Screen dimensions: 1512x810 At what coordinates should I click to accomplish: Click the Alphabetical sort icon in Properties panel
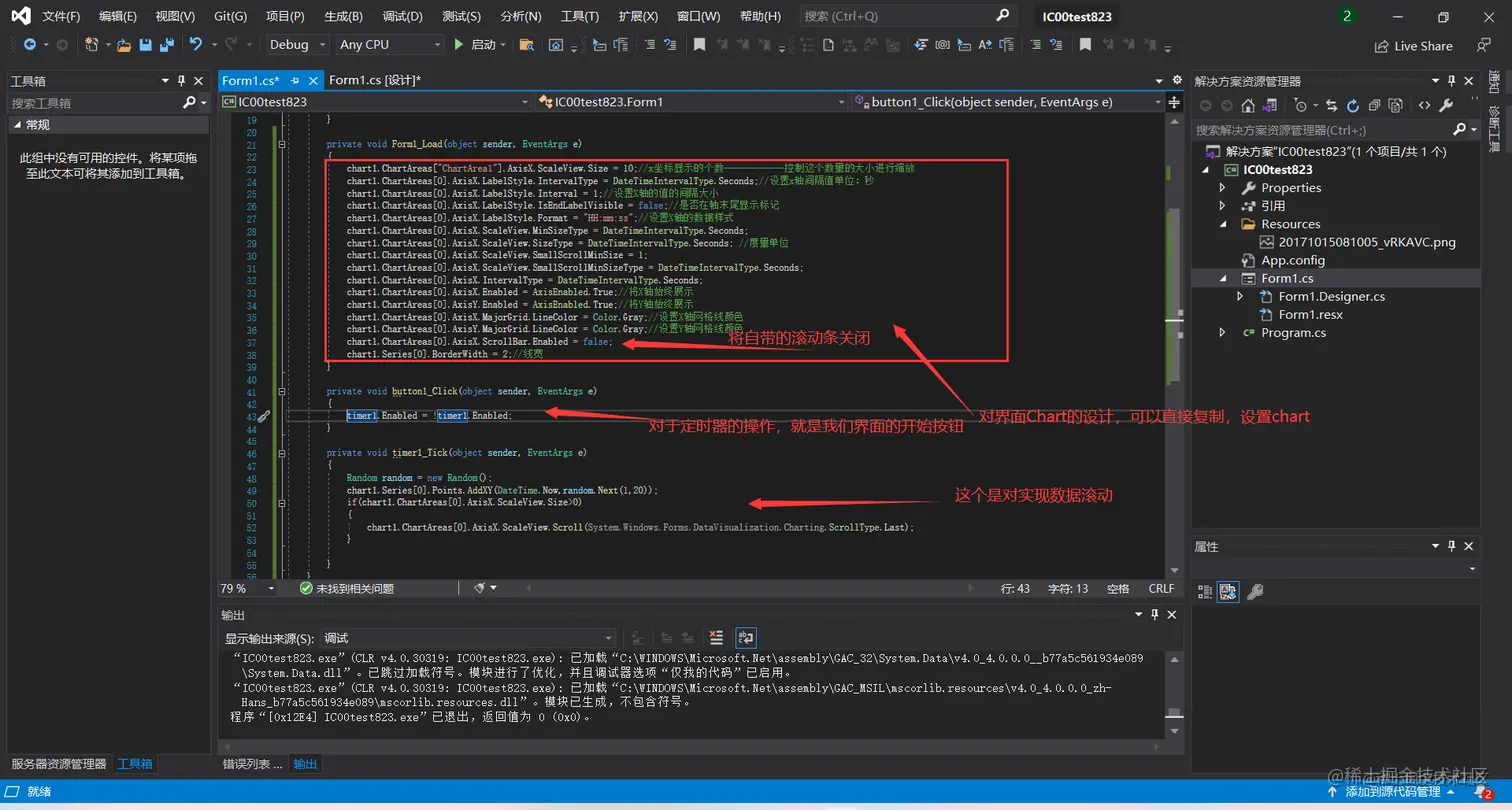coord(1228,591)
